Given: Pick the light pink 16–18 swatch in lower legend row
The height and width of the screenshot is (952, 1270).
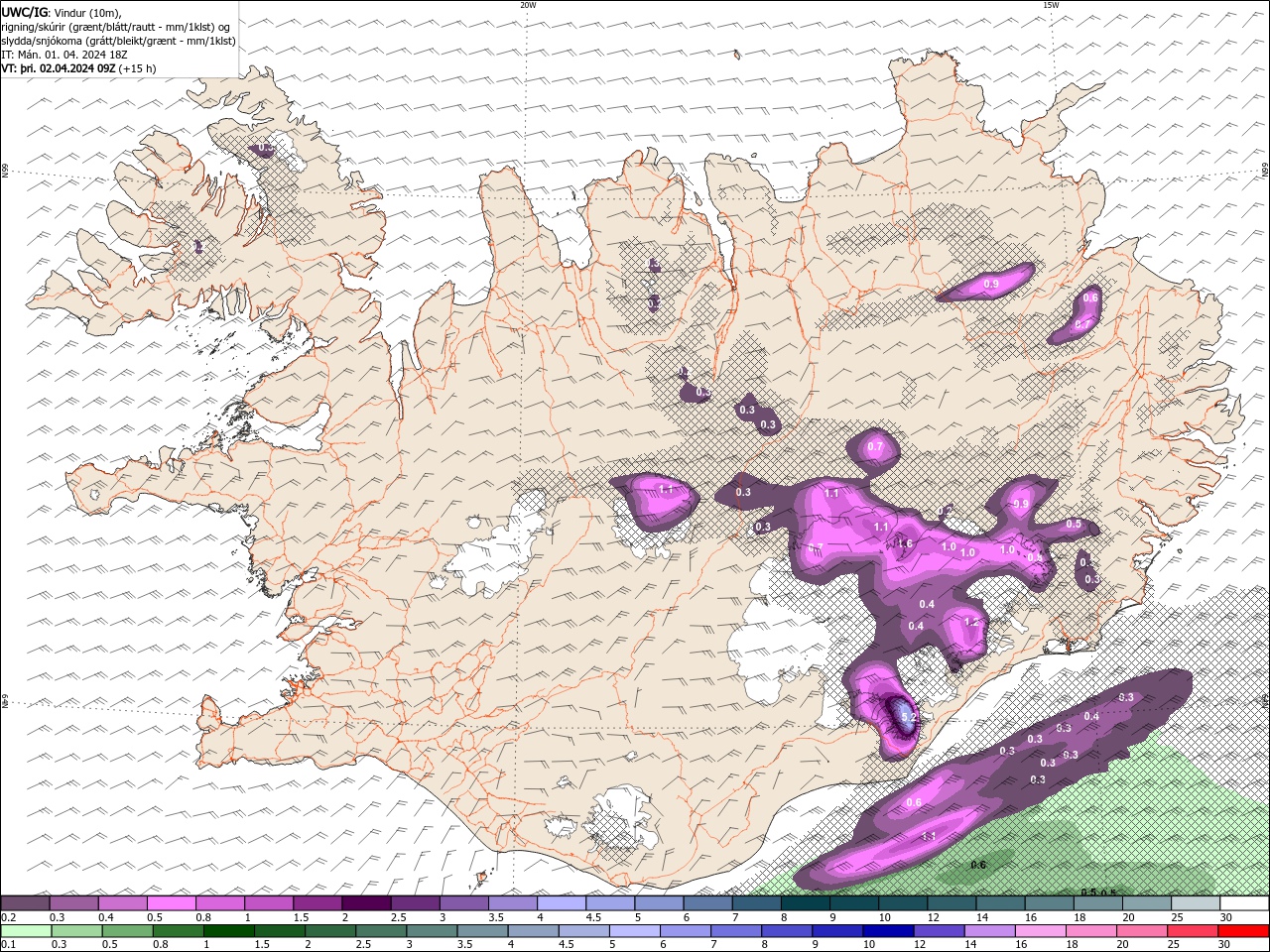Looking at the screenshot, I should 1041,931.
